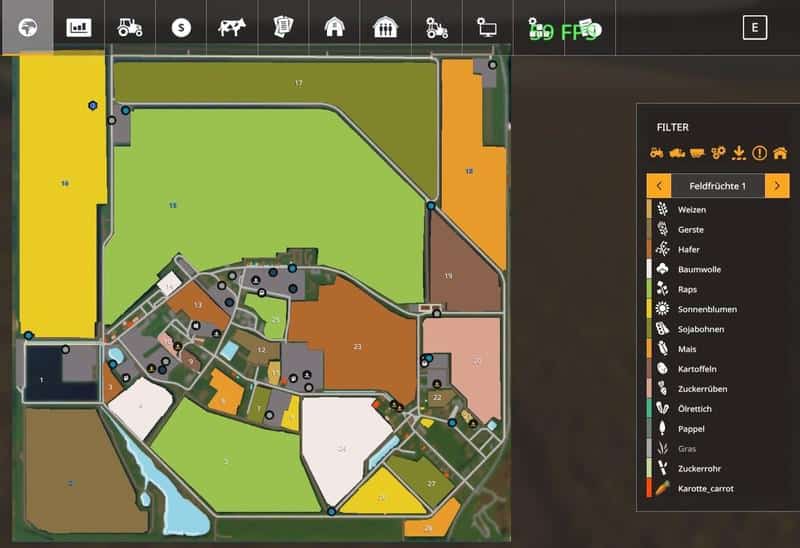Select field 23 on the map
800x548 pixels.
point(357,346)
